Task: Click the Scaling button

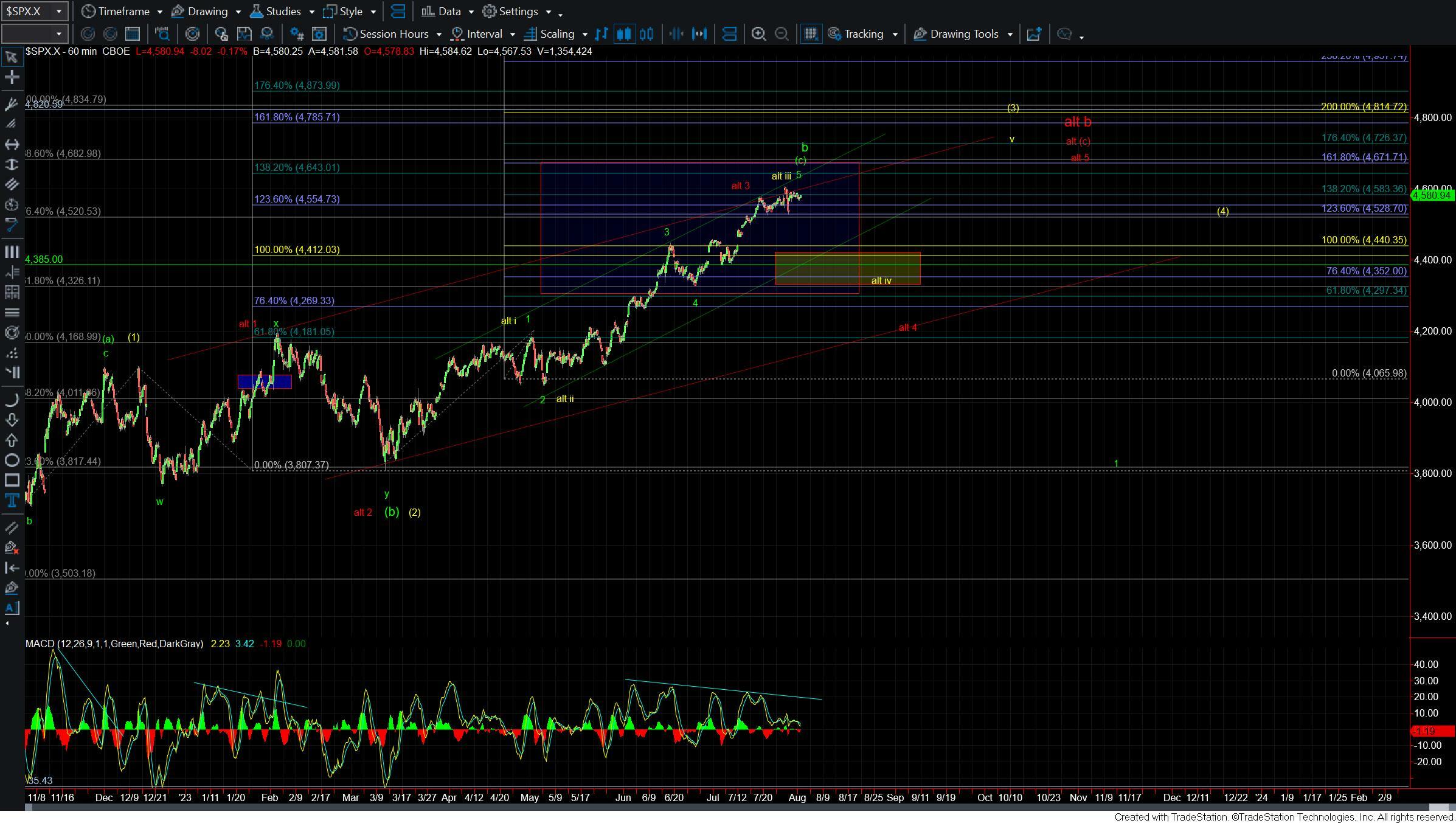Action: [550, 34]
